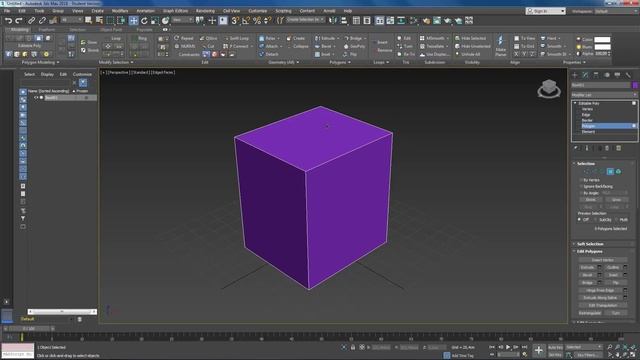Open the Modifier List dropdown
The height and width of the screenshot is (360, 640).
click(604, 95)
